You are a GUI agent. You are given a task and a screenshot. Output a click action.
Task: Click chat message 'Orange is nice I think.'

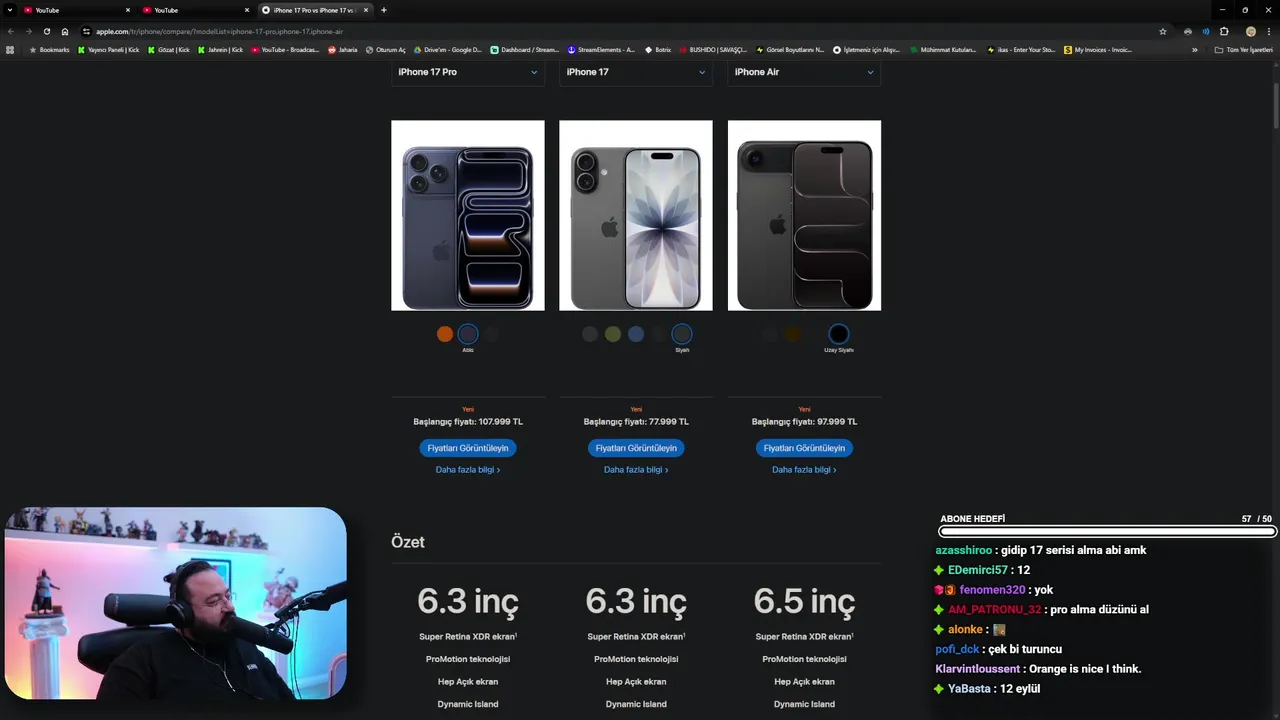(1083, 669)
